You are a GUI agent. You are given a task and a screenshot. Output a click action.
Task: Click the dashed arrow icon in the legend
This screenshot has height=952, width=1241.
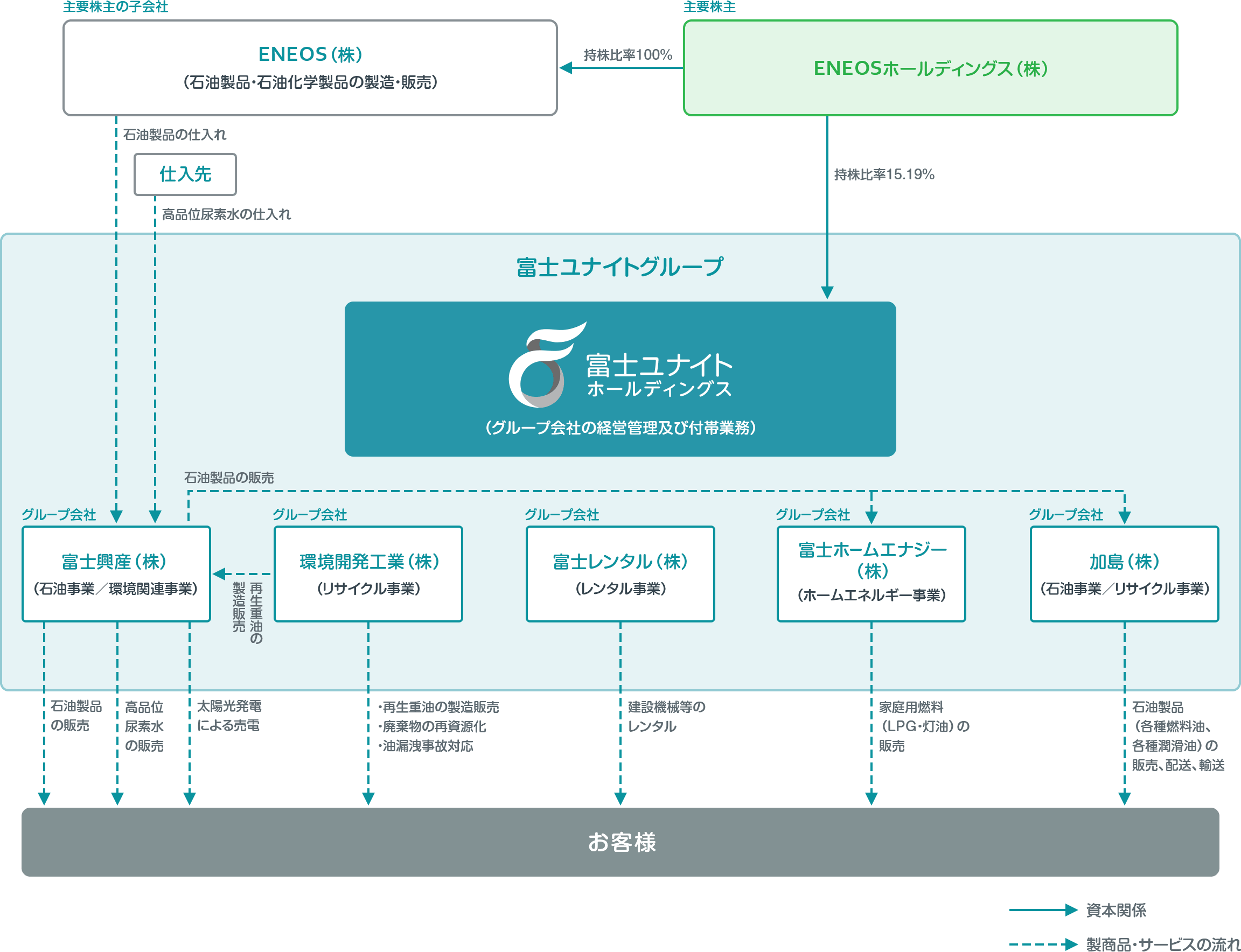click(x=1043, y=944)
